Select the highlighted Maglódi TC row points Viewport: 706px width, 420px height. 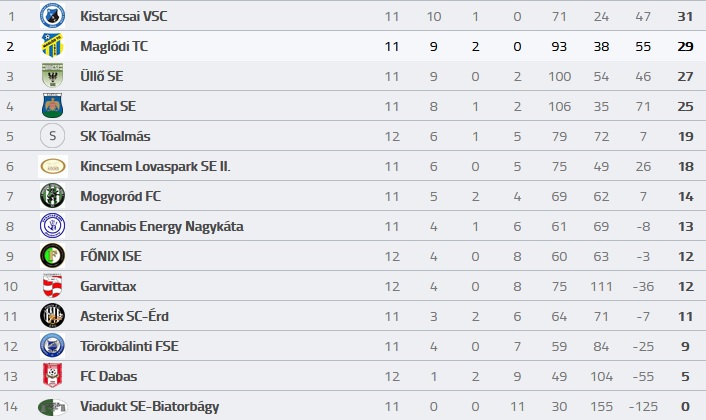tap(685, 46)
